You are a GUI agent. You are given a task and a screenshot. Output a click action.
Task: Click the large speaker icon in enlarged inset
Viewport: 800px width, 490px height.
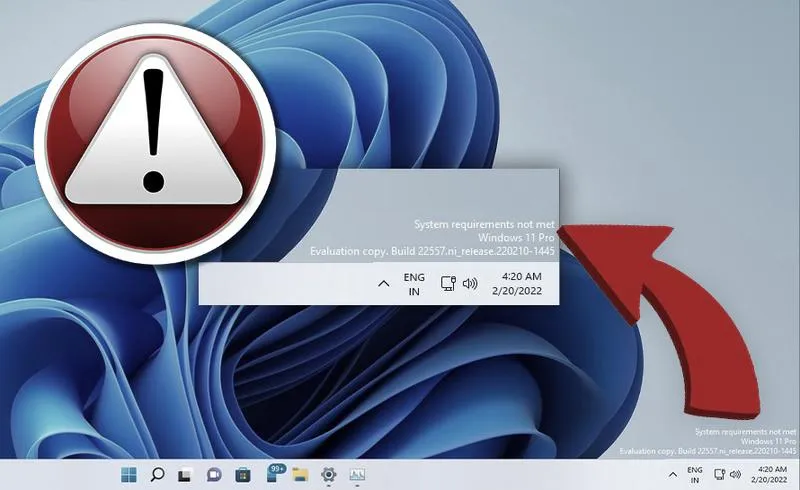[x=470, y=283]
